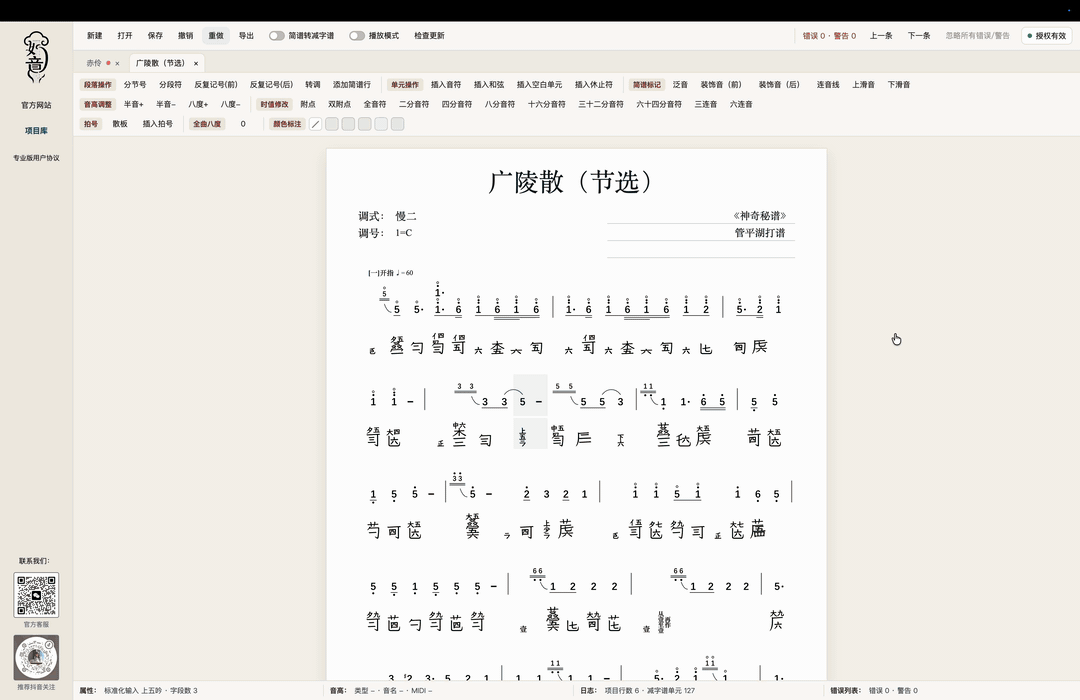Viewport: 1080px width, 700px height.
Task: Apply 三连音 triplet
Action: (x=705, y=105)
